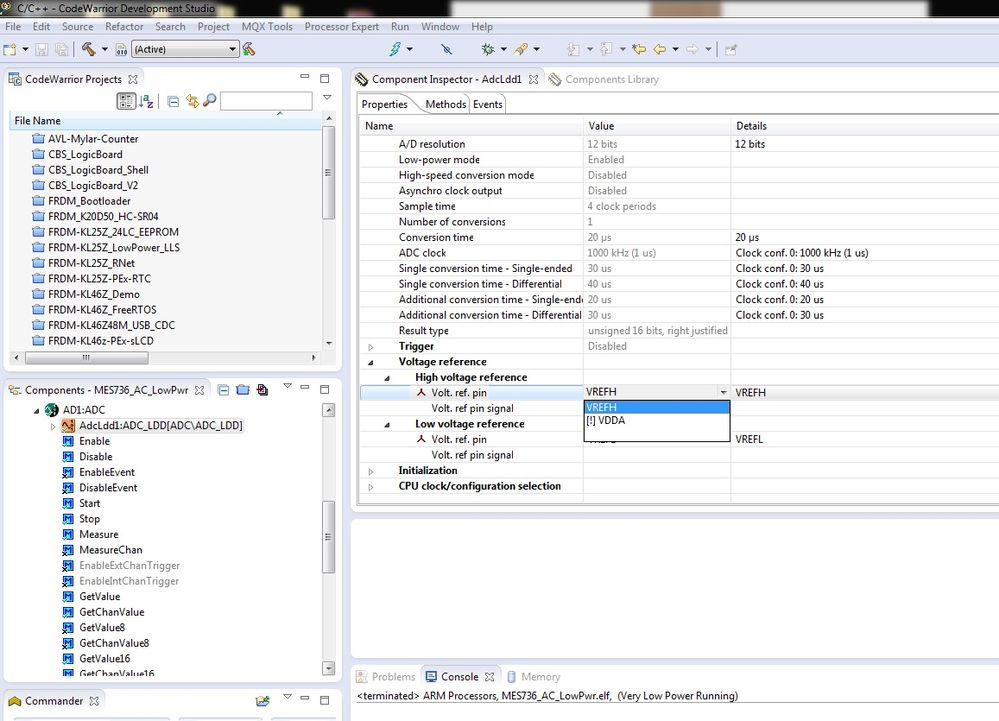Select VREFH in the dropdown list
The width and height of the screenshot is (999, 721).
point(657,407)
